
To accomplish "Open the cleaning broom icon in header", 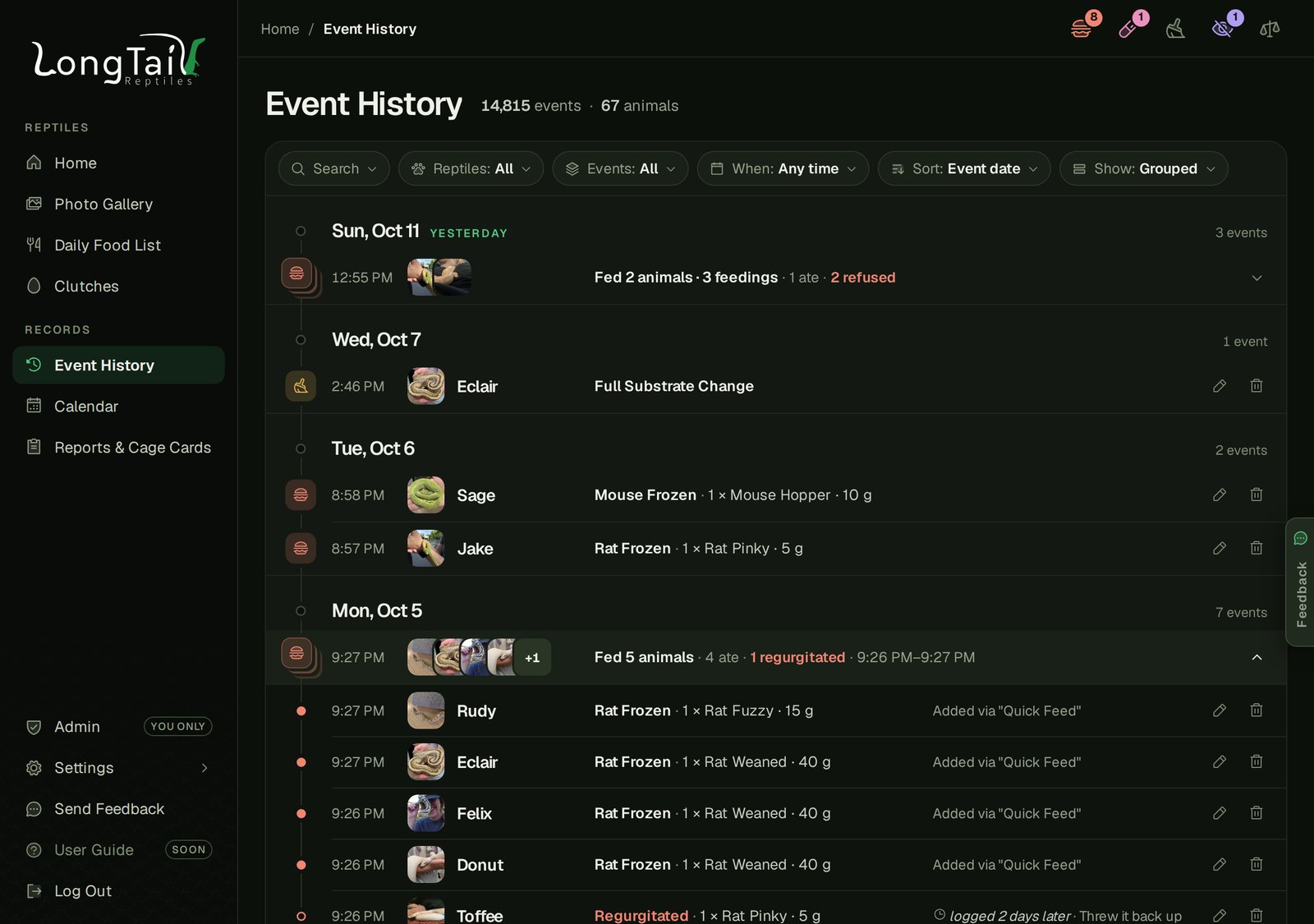I will [x=1175, y=29].
